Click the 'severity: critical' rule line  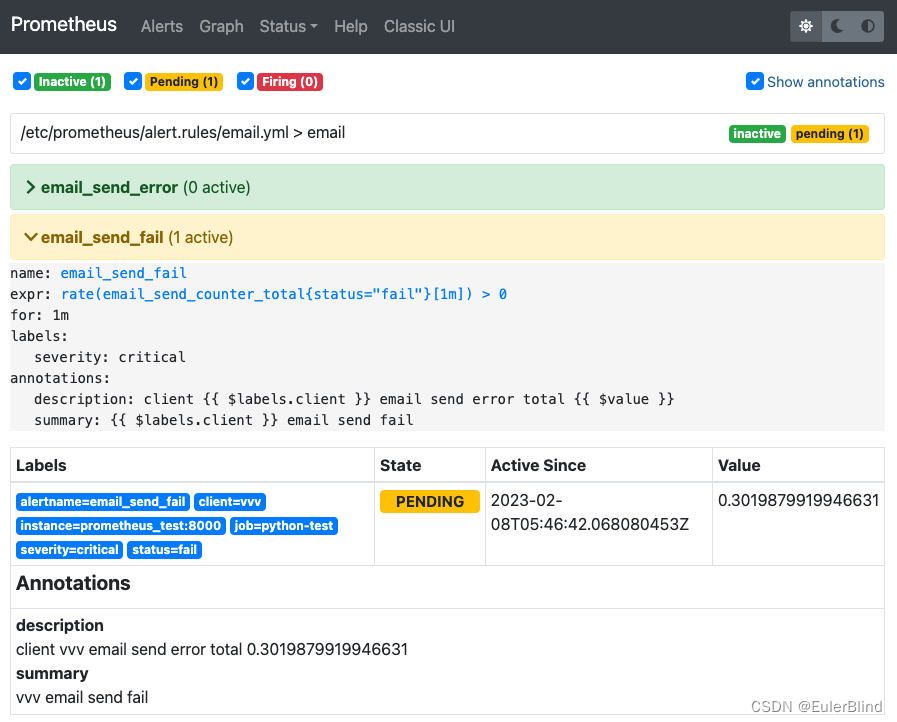[x=109, y=358]
